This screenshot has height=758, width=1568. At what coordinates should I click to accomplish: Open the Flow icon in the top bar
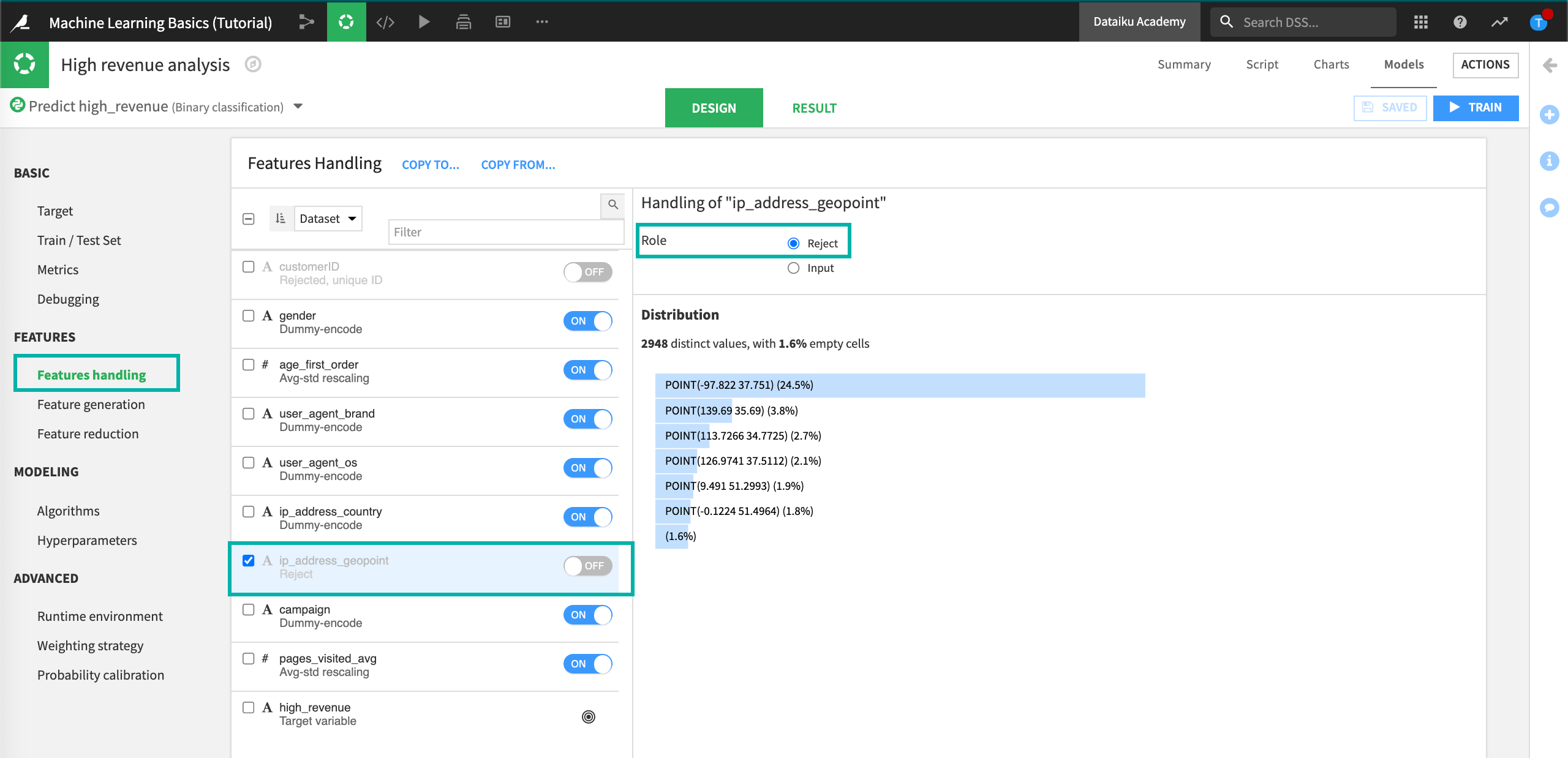306,22
